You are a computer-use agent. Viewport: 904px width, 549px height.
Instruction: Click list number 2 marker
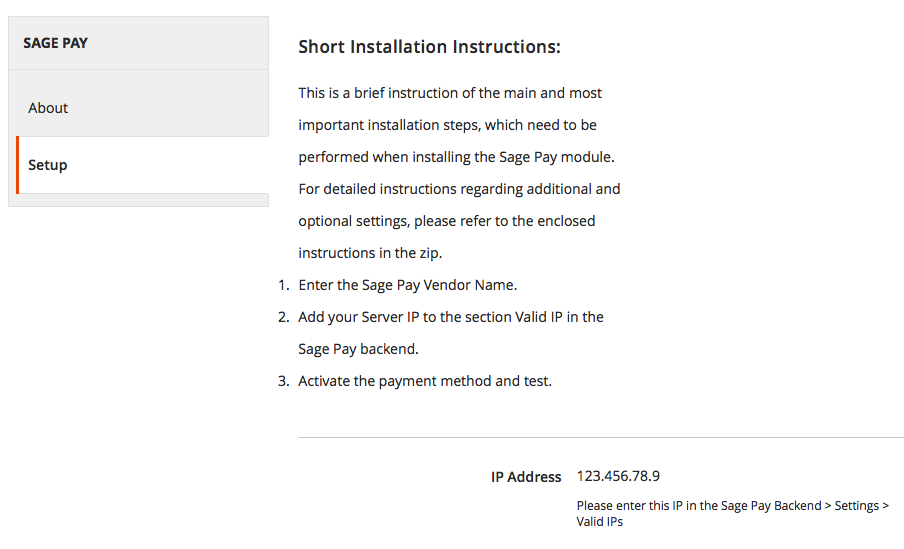point(284,317)
